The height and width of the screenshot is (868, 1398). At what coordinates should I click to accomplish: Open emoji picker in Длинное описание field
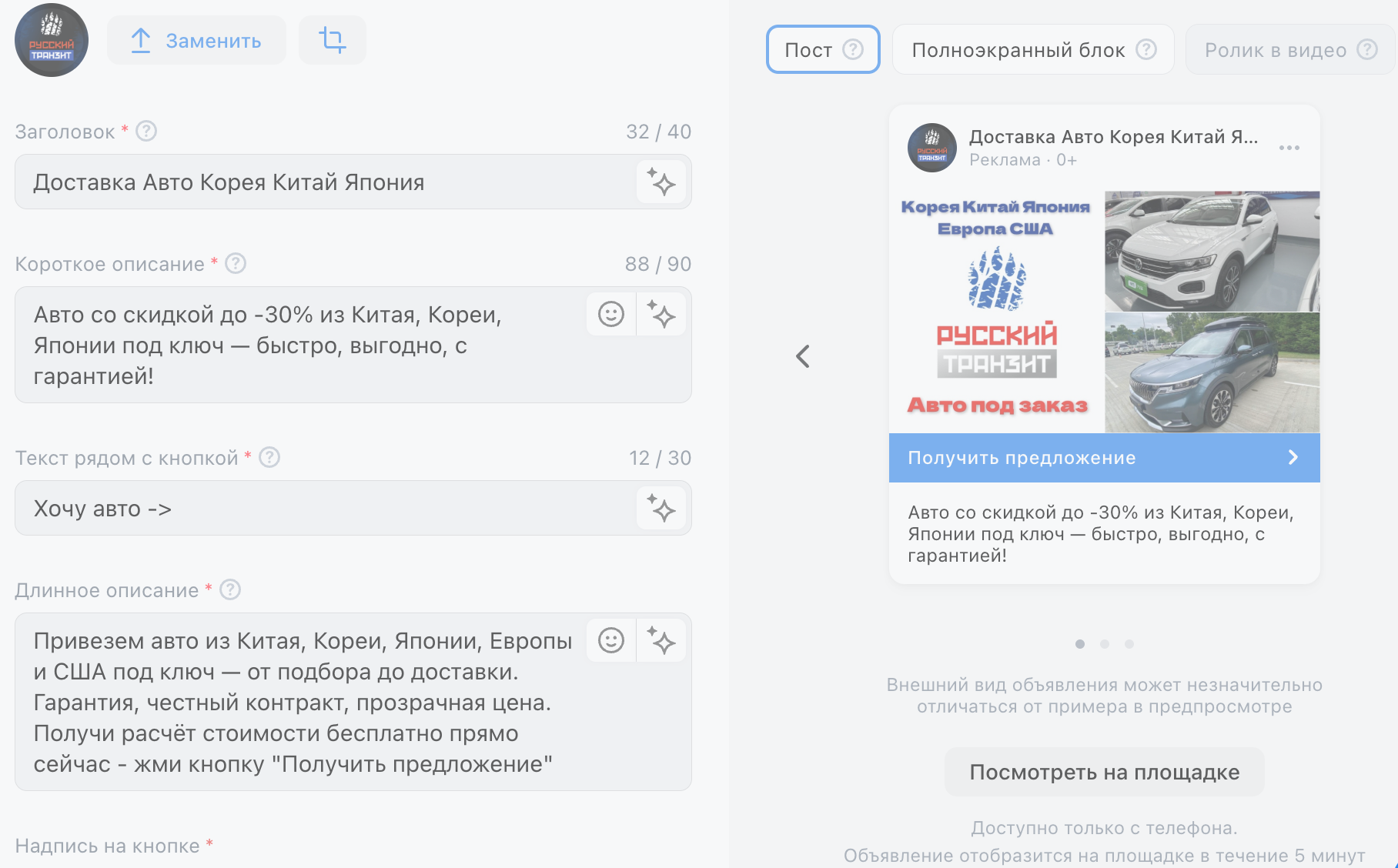pos(611,640)
